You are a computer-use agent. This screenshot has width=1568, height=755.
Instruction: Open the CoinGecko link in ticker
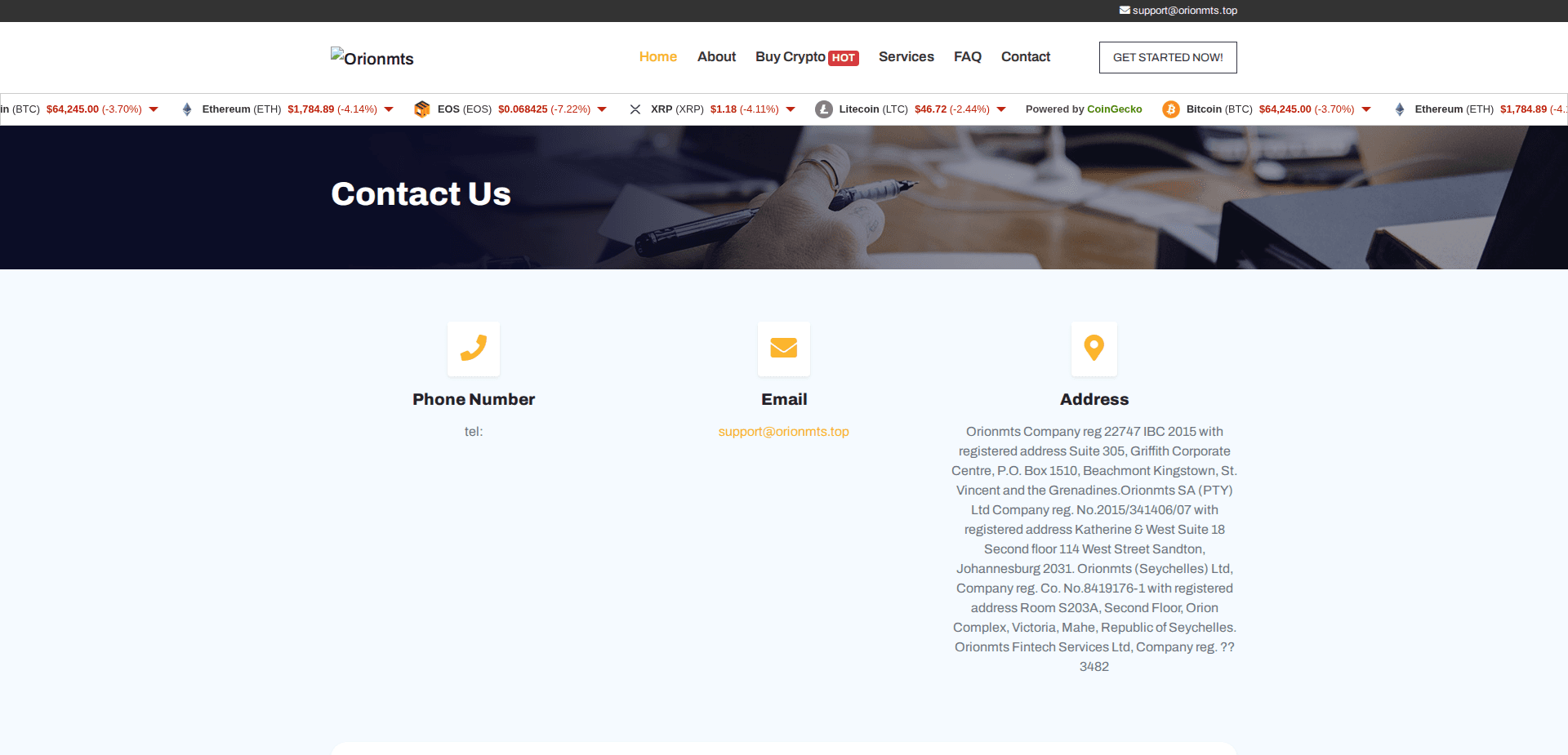(x=1114, y=109)
